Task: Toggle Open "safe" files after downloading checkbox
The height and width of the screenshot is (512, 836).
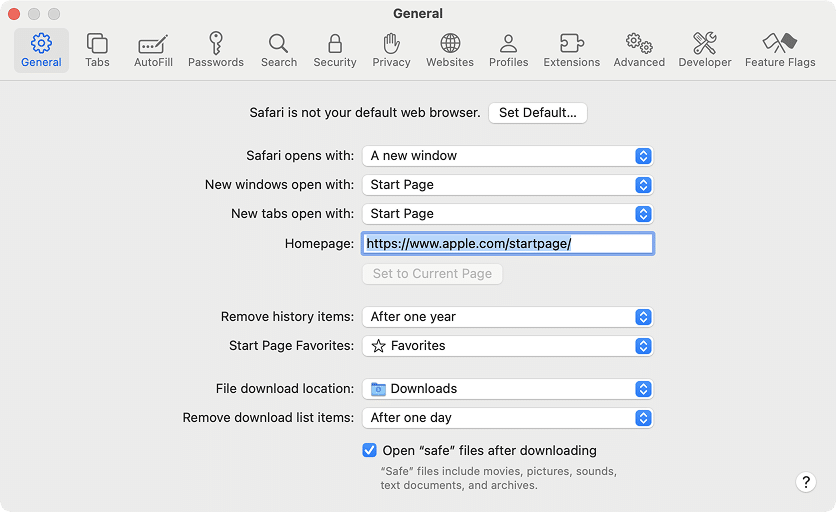Action: point(369,450)
